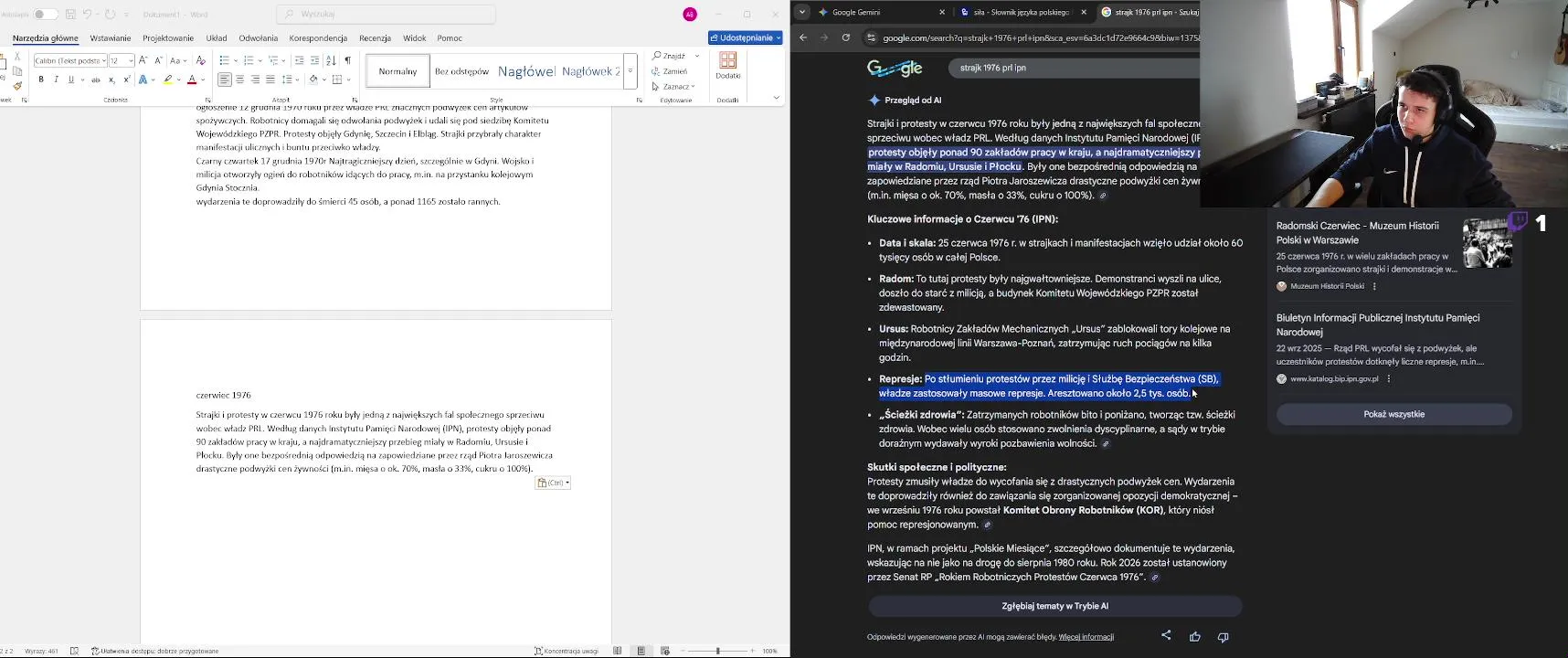Image resolution: width=1568 pixels, height=658 pixels.
Task: Open the Zaznacz dropdown
Action: [674, 87]
